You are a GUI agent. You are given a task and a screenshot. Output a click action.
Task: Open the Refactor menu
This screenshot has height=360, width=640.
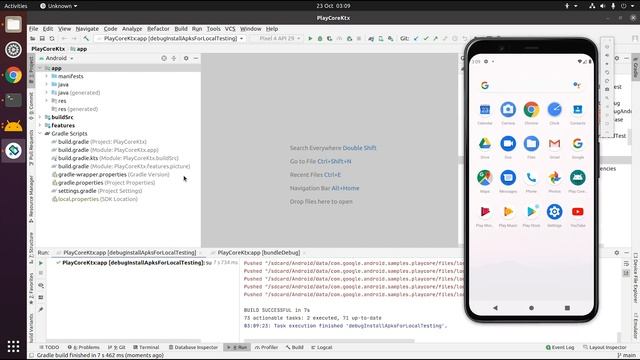158,29
